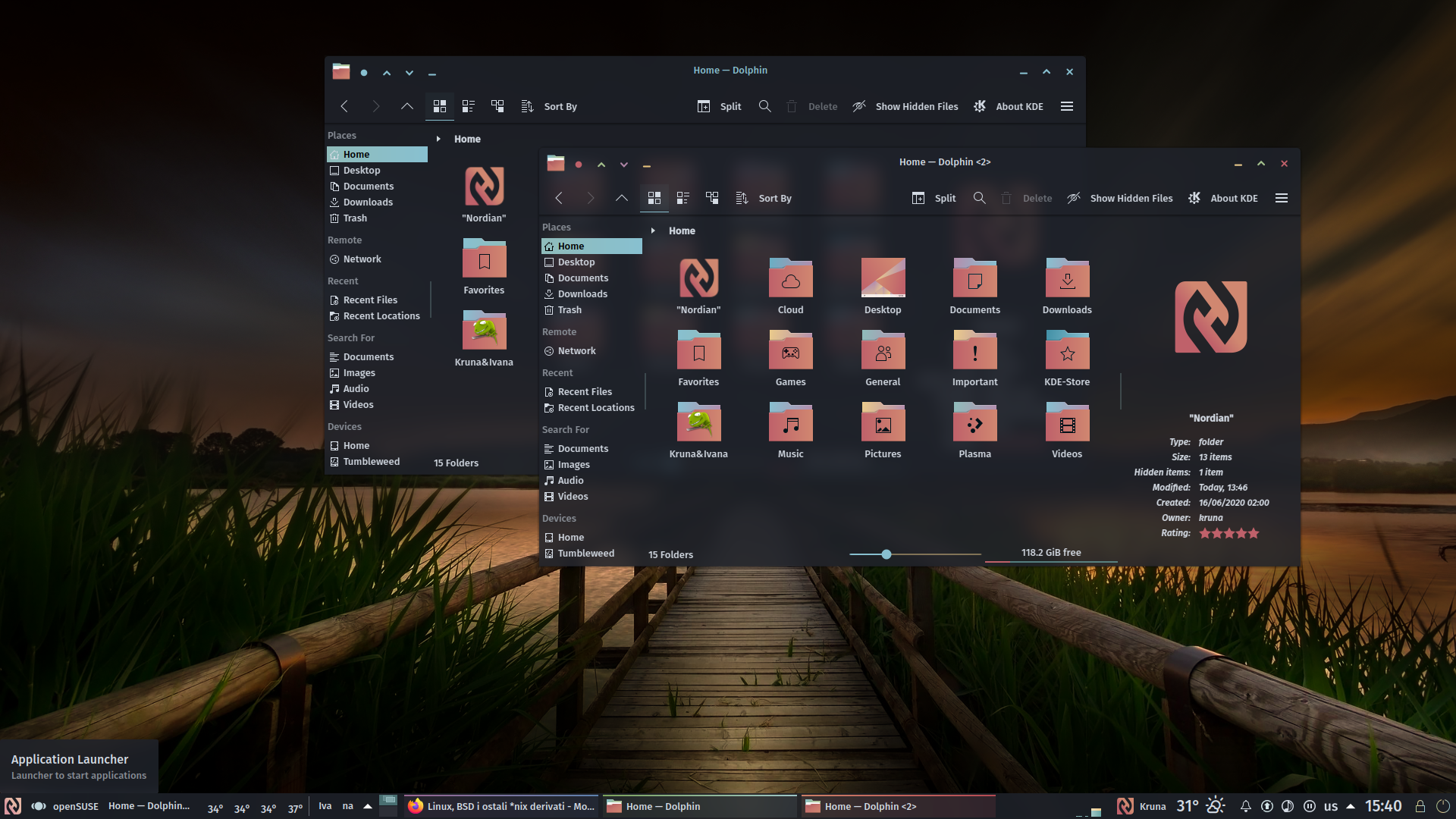Select Recent Locations in Dolphin <2> sidebar
The image size is (1456, 819).
591,407
